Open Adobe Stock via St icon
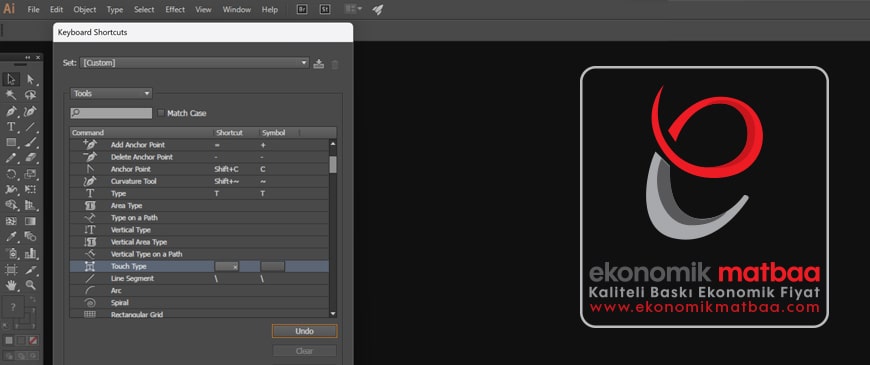Image resolution: width=870 pixels, height=365 pixels. pos(325,9)
